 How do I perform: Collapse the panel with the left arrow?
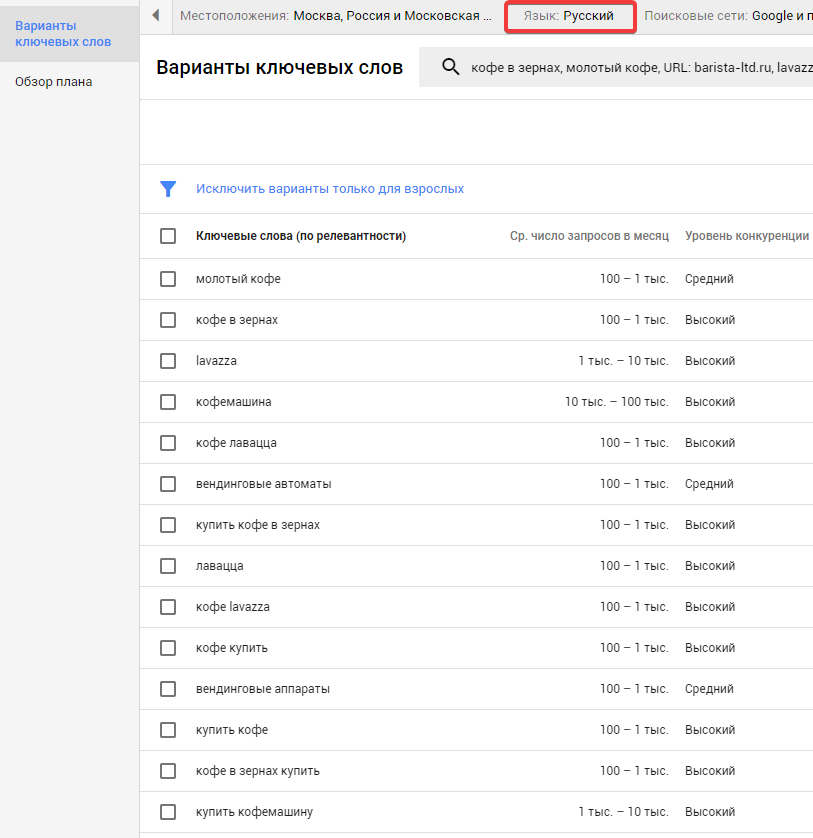click(x=156, y=16)
